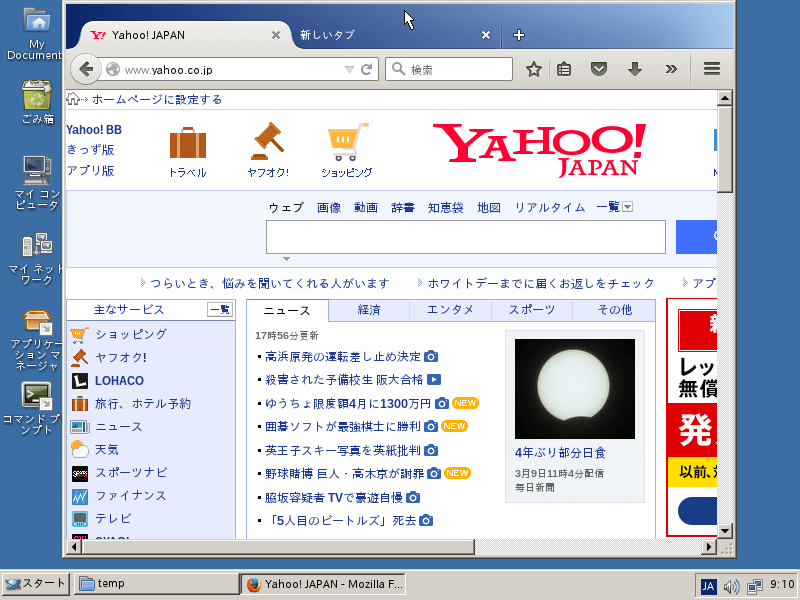Screen dimensions: 800x600
Task: Bookmark this page with the star icon
Action: (x=534, y=69)
